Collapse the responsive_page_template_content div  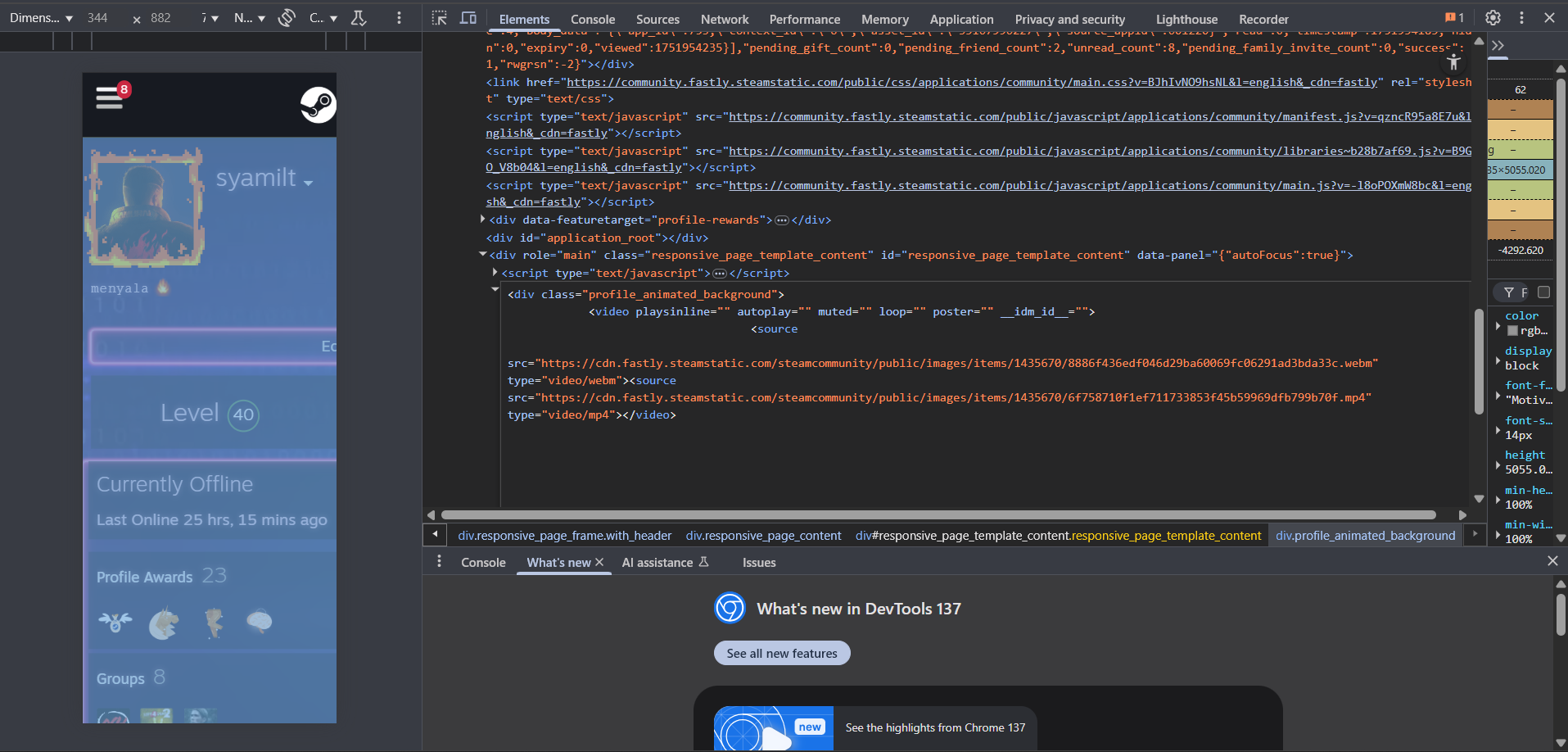coord(482,255)
